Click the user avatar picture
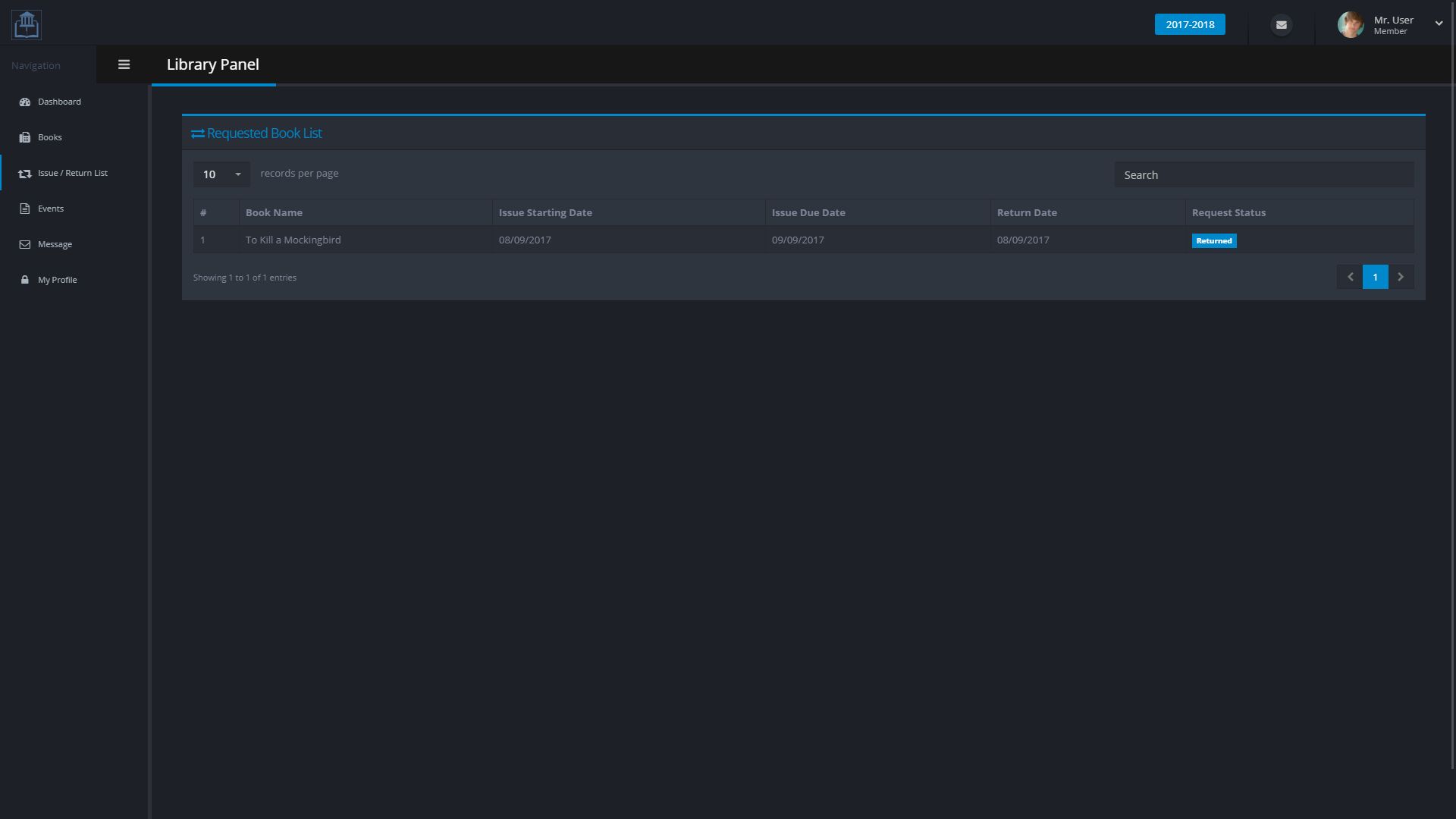 click(x=1350, y=24)
